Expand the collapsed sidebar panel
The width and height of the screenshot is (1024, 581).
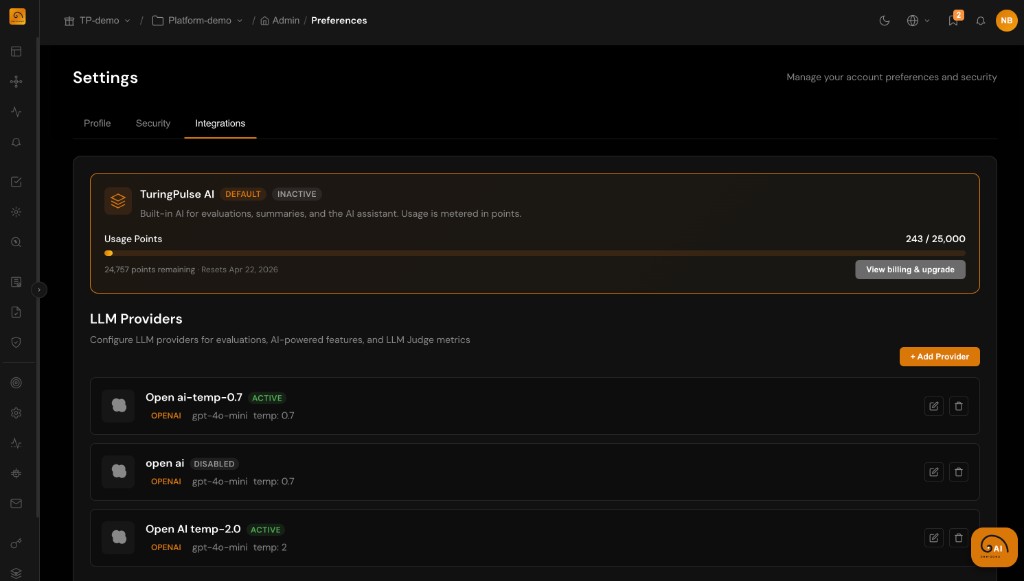38,289
